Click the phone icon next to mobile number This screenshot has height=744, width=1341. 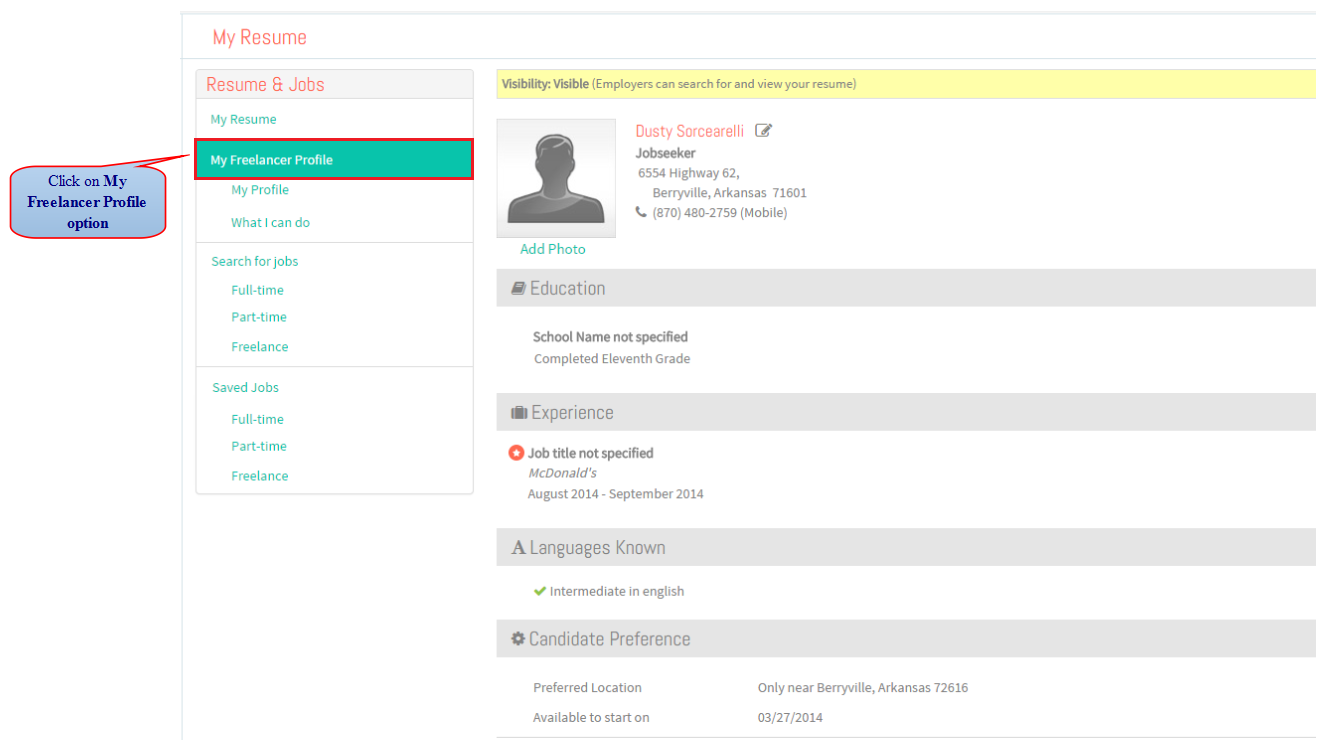click(641, 212)
